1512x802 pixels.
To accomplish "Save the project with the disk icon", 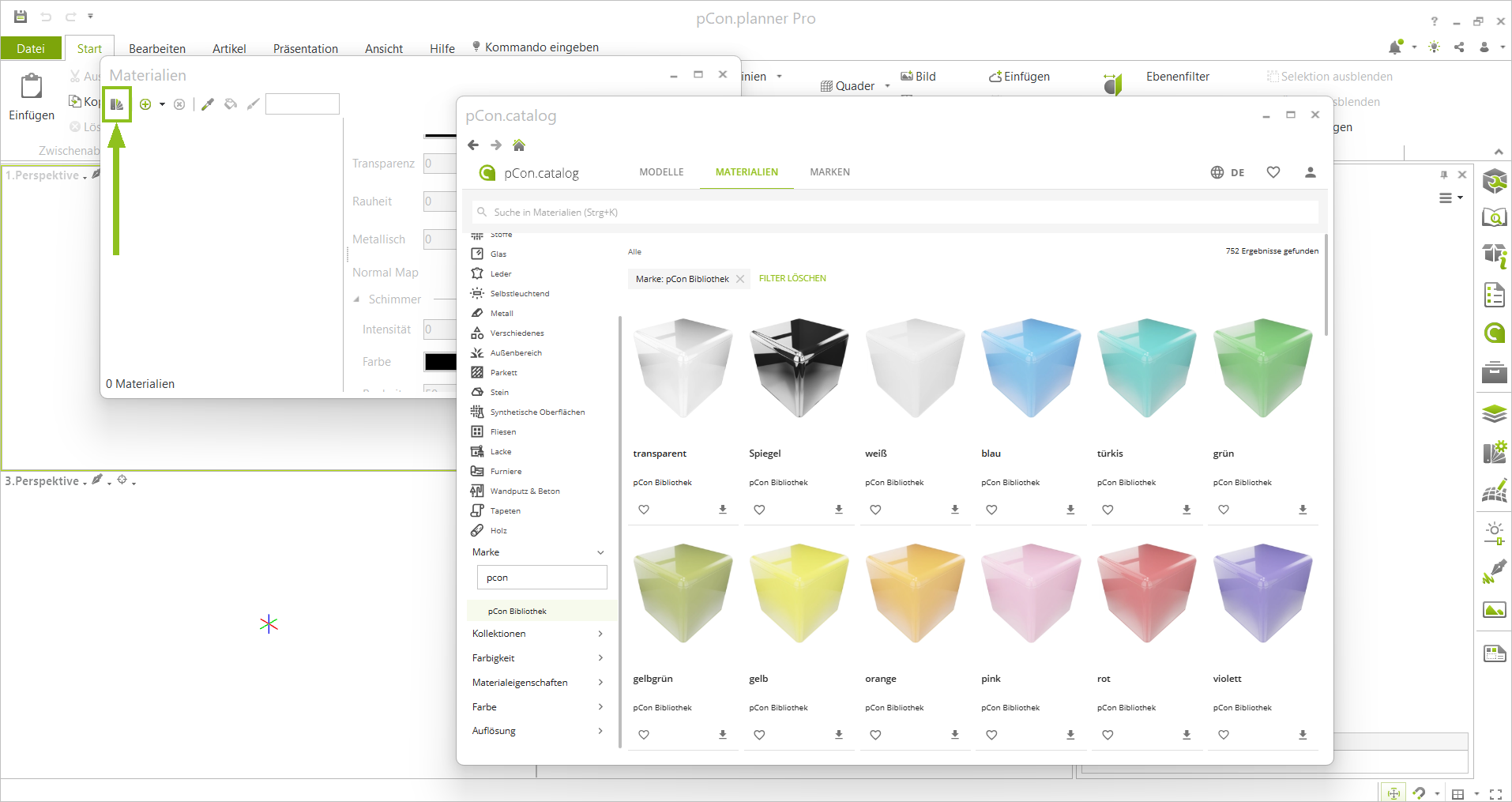I will click(21, 17).
